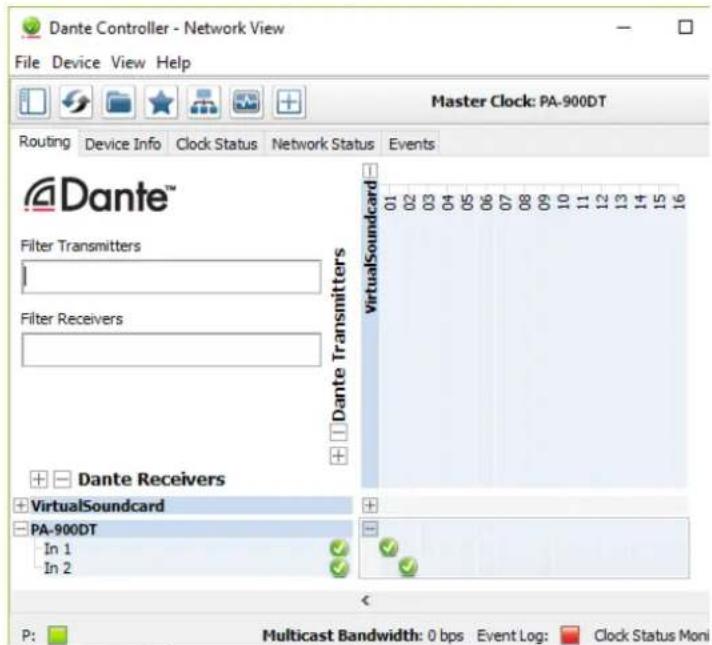Expand the VirtualSoundcard routing grid row
This screenshot has width=712, height=645.
370,505
